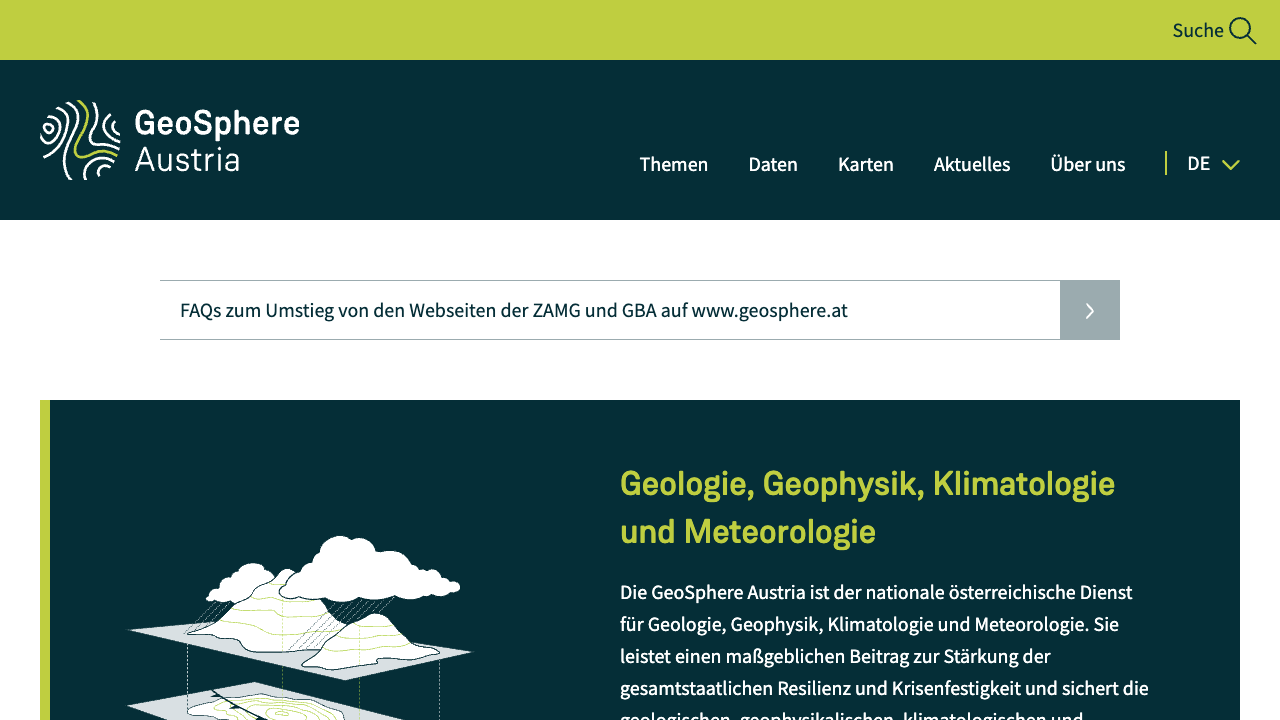Click the mountain layers illustration
The width and height of the screenshot is (1280, 720).
pyautogui.click(x=300, y=620)
